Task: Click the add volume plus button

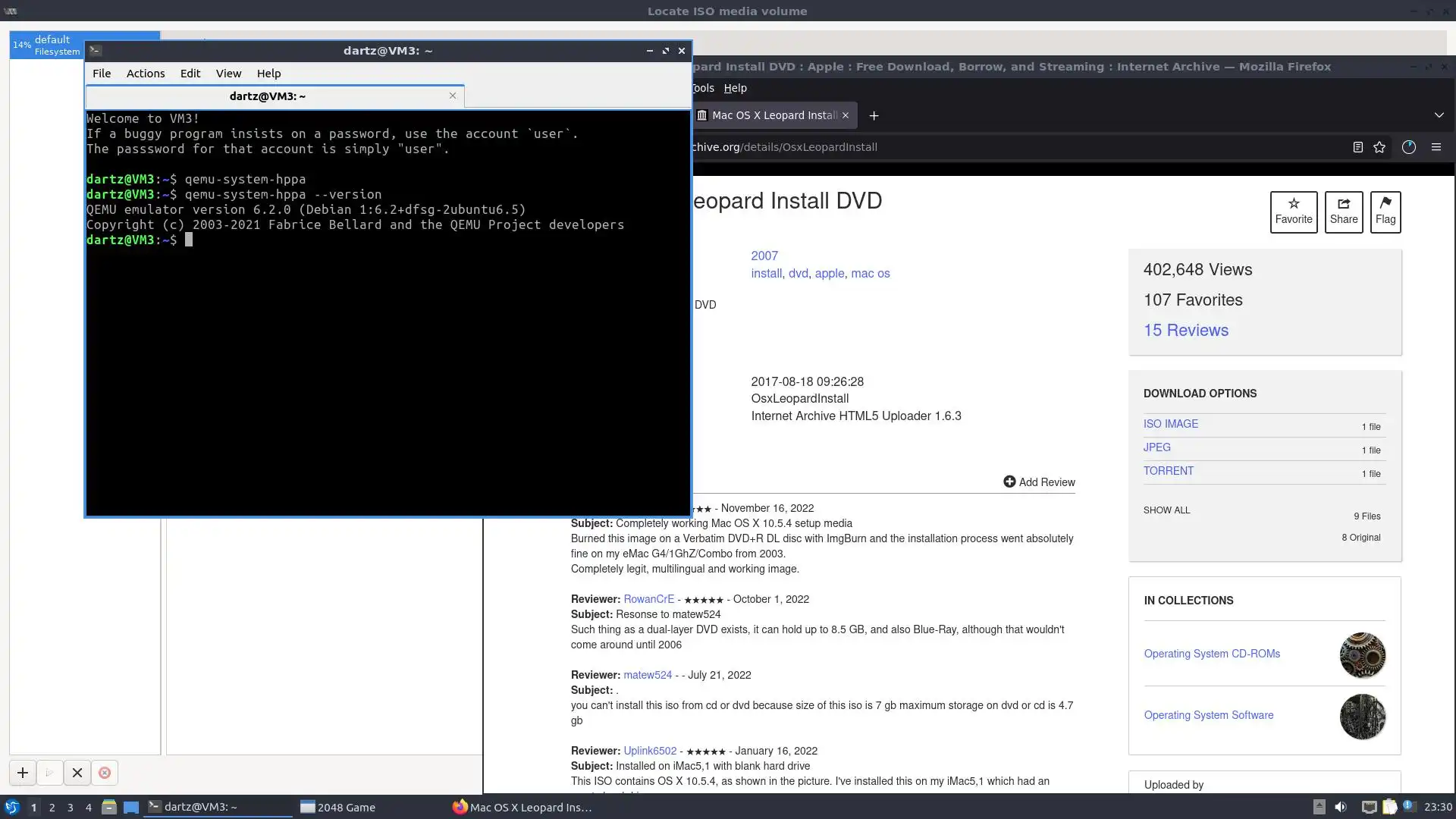Action: click(x=22, y=773)
